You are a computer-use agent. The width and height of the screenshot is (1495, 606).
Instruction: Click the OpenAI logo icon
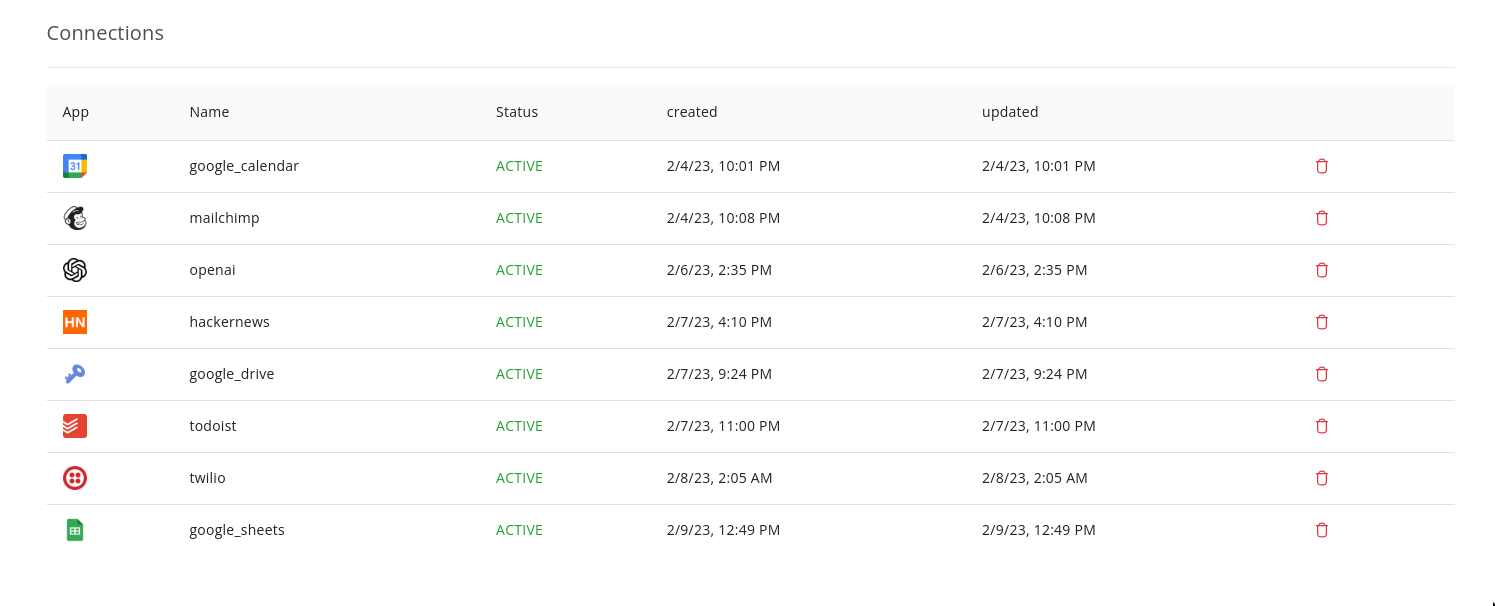pyautogui.click(x=75, y=270)
